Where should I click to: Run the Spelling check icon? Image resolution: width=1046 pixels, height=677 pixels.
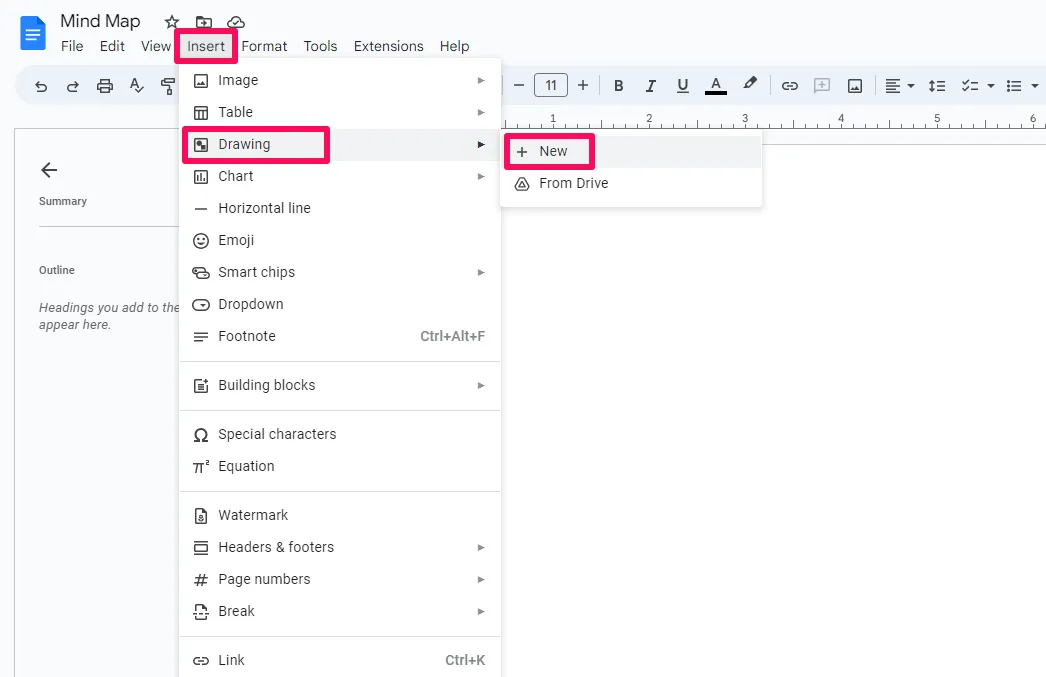point(136,85)
